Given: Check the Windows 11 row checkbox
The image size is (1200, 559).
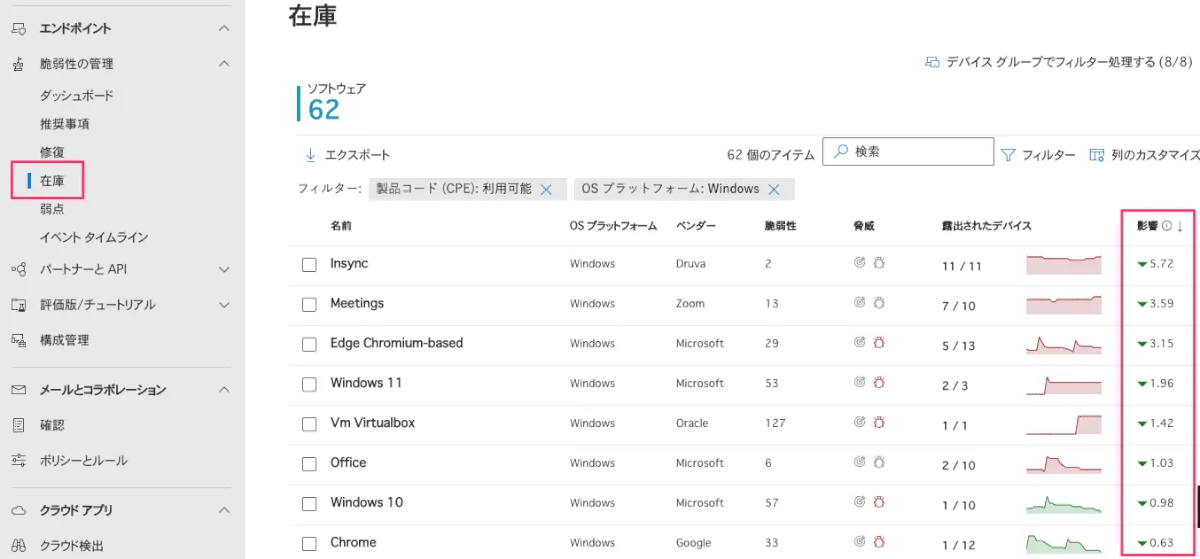Looking at the screenshot, I should [309, 384].
